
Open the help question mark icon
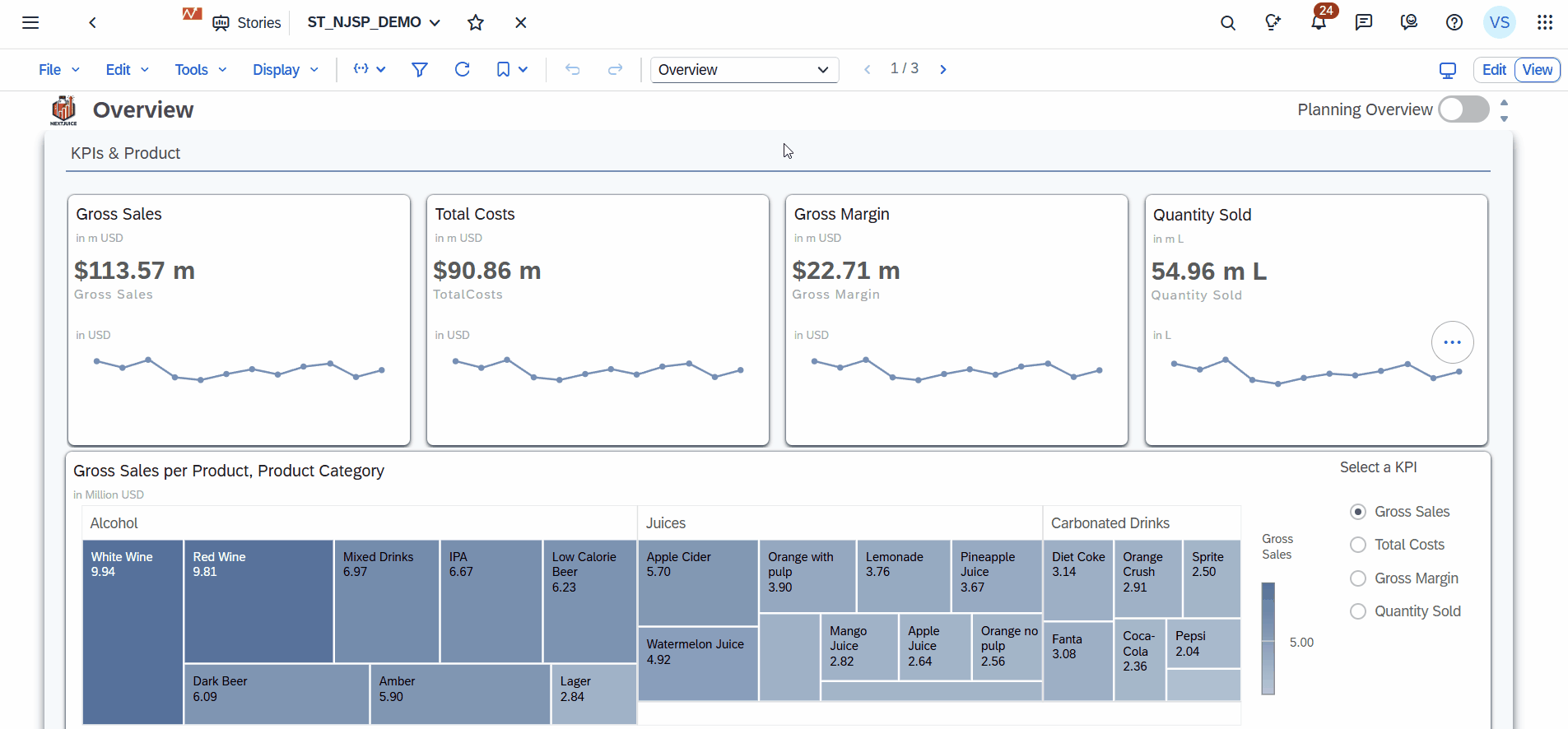[x=1454, y=23]
